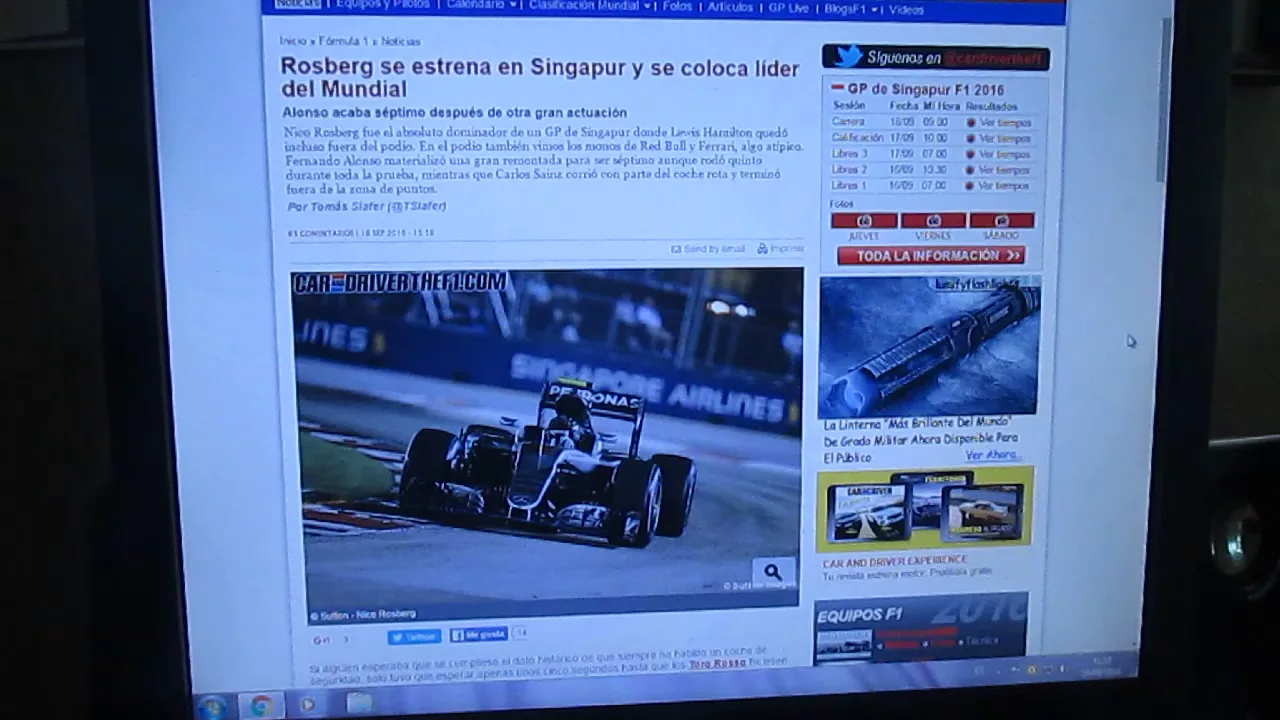Expand the Calendario dropdown menu
Image resolution: width=1280 pixels, height=720 pixels.
click(481, 5)
